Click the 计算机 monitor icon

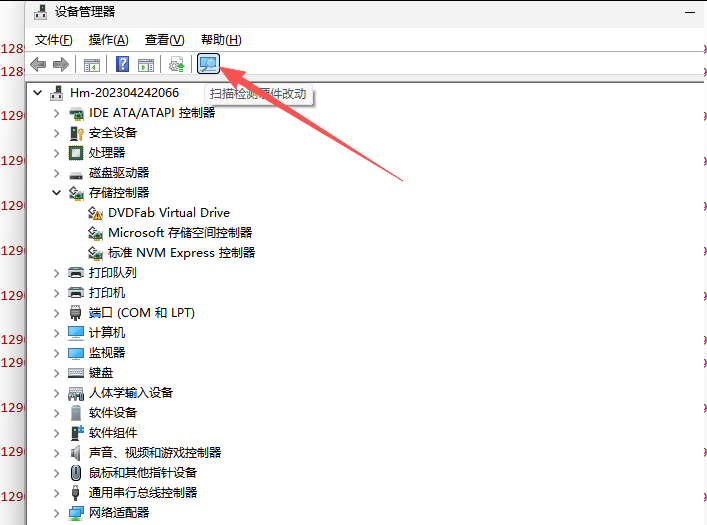click(76, 333)
